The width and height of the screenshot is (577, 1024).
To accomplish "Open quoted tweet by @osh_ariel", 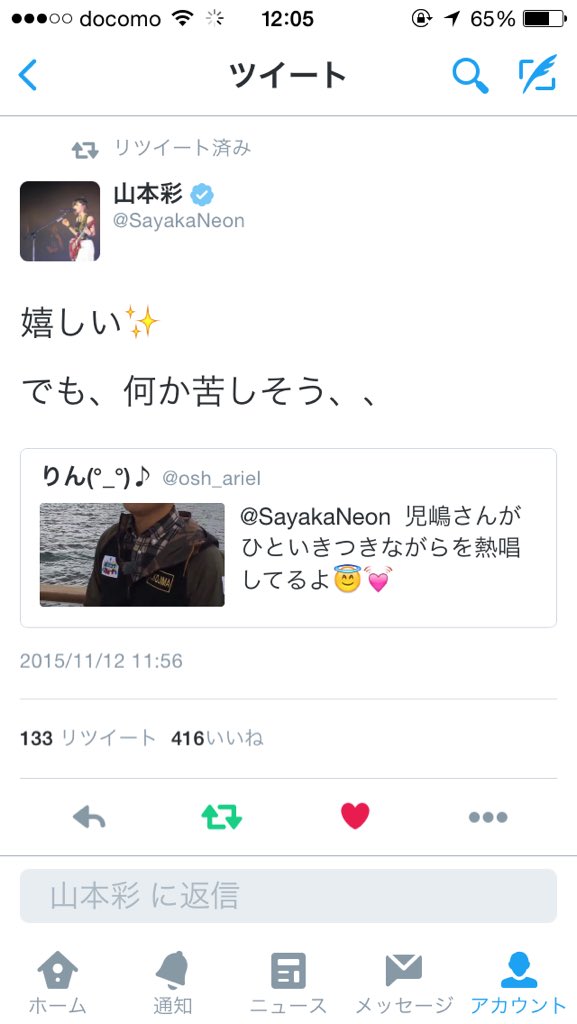I will tap(288, 537).
